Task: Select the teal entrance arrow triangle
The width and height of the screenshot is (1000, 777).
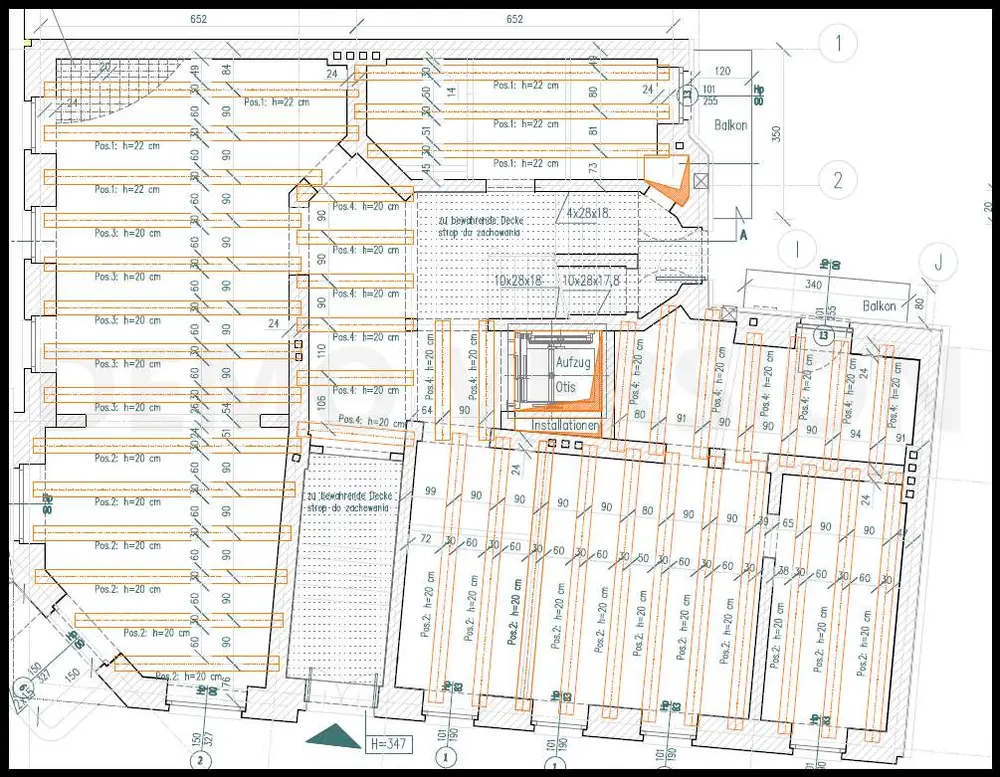Action: coord(334,736)
